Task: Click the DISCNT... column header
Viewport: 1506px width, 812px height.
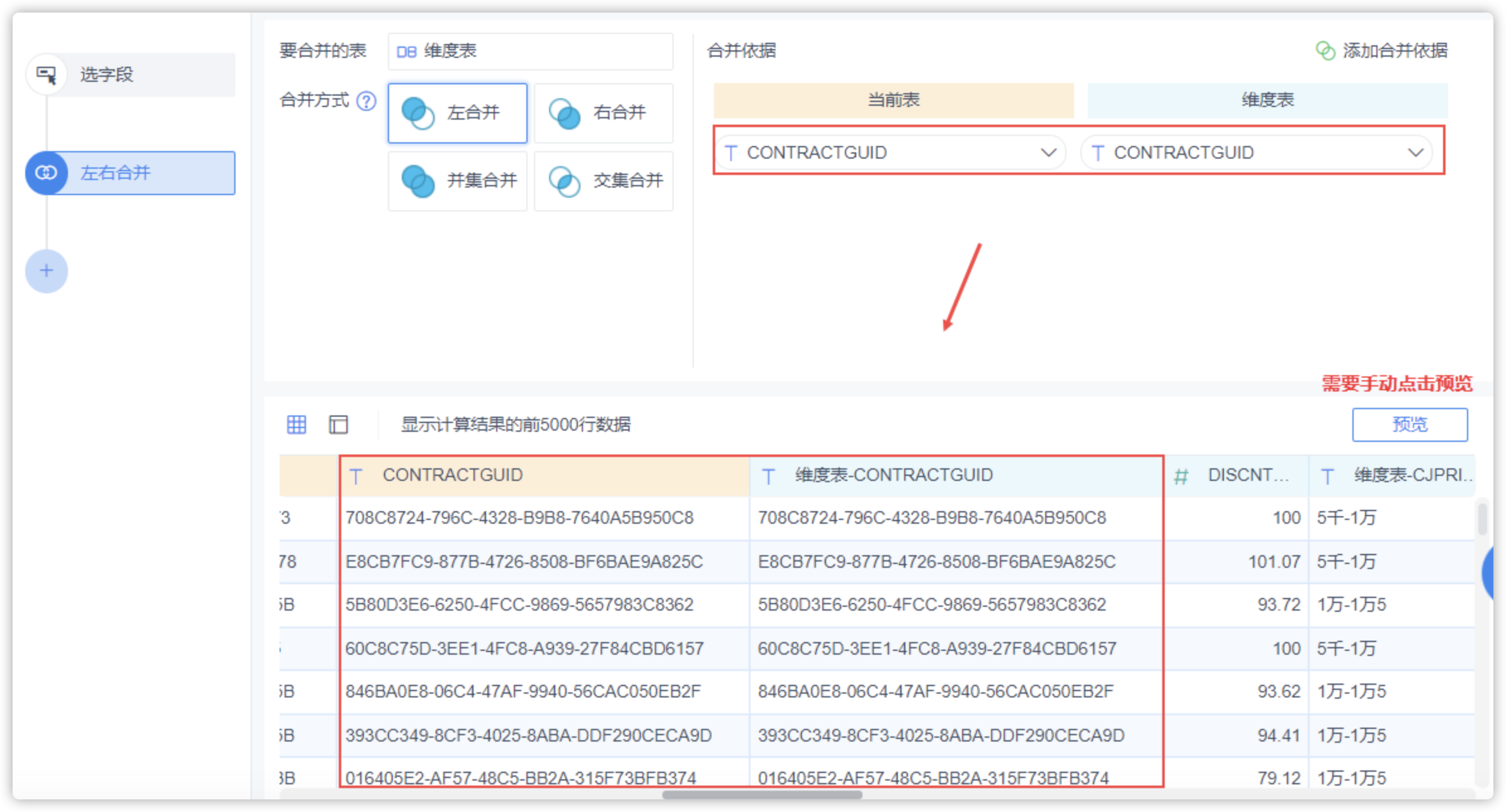Action: point(1237,475)
